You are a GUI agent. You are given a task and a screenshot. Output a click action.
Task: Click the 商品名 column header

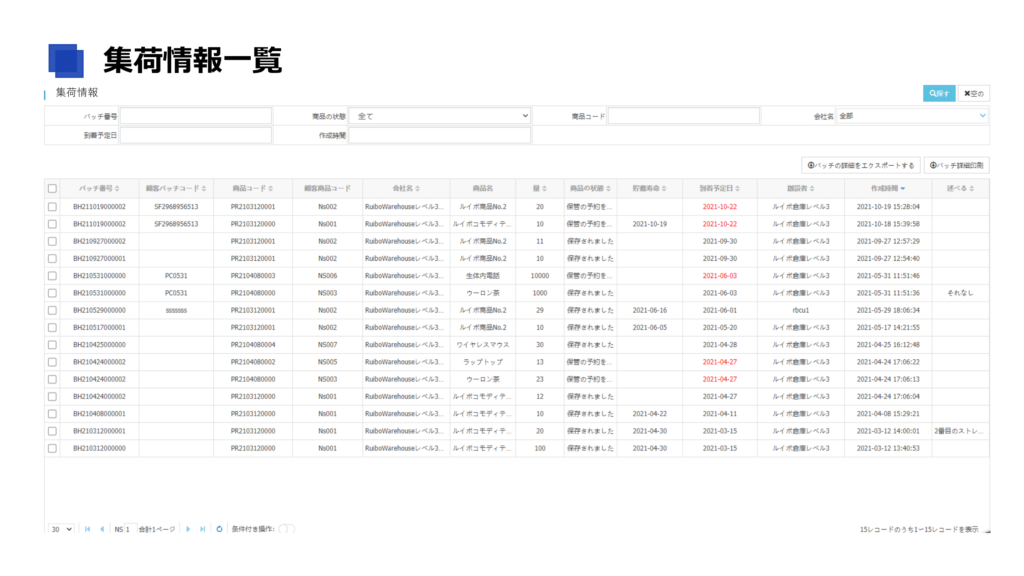[x=483, y=188]
